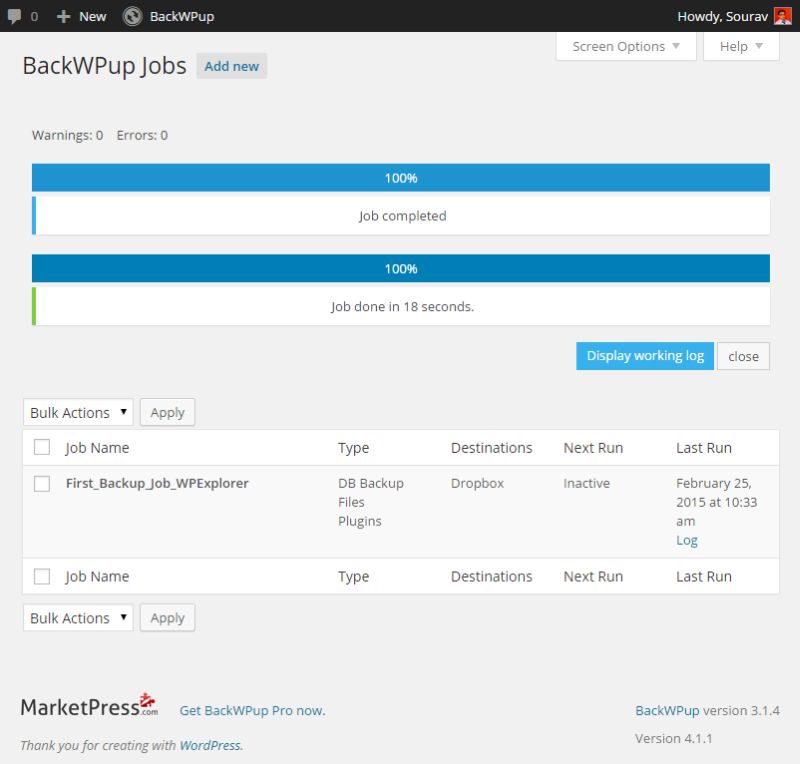
Task: Click the Display working log button
Action: pos(645,356)
